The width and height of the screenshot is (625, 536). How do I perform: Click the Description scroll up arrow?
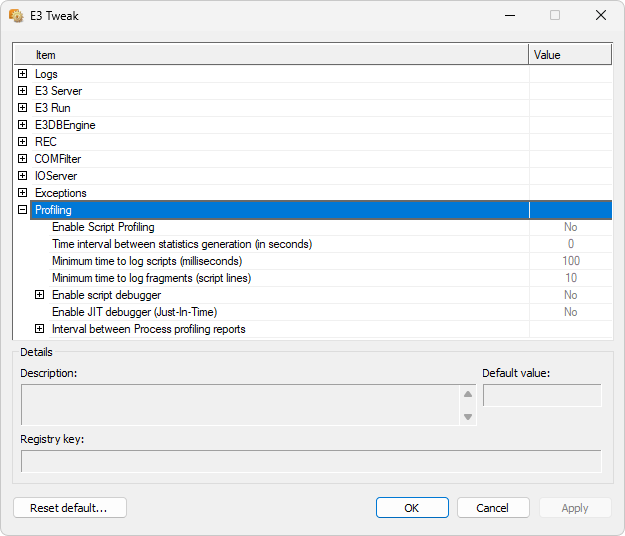[x=468, y=394]
